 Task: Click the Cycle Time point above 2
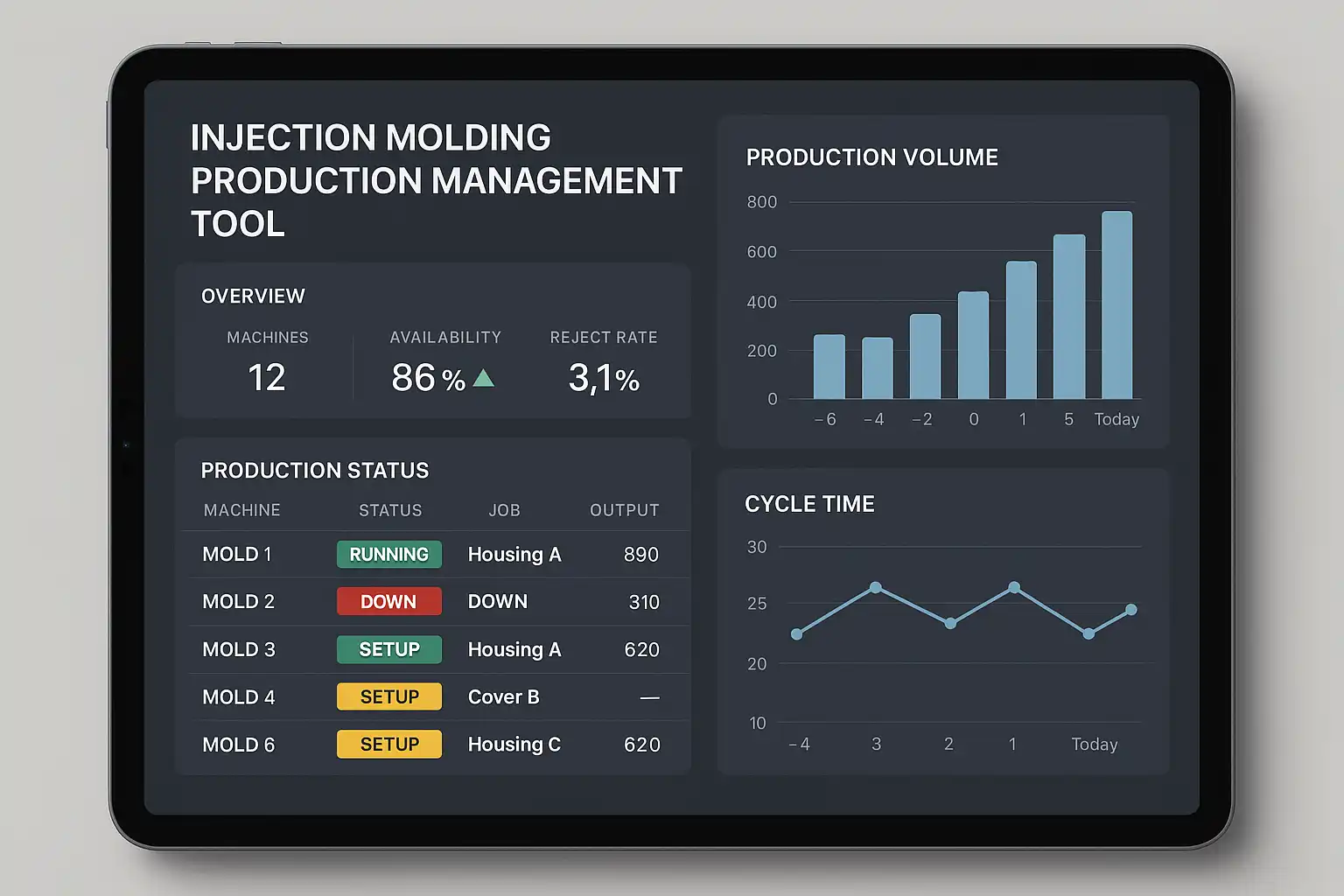(950, 624)
